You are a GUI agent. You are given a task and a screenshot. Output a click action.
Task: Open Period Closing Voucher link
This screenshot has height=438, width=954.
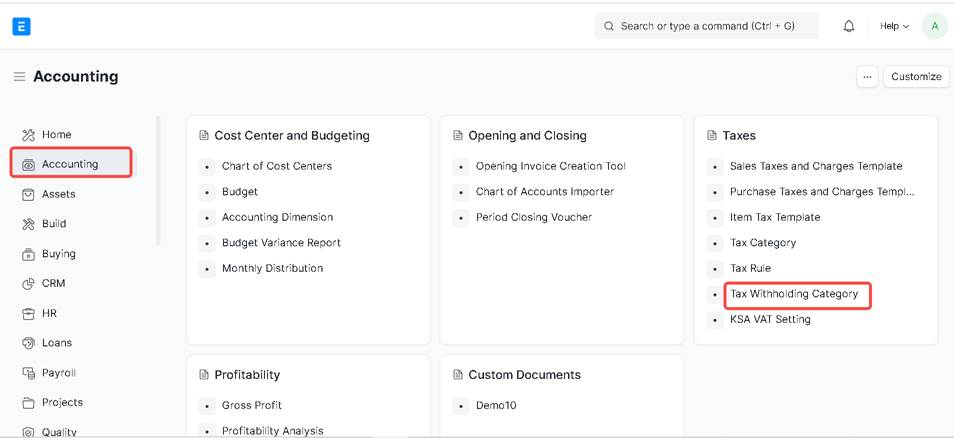click(534, 217)
